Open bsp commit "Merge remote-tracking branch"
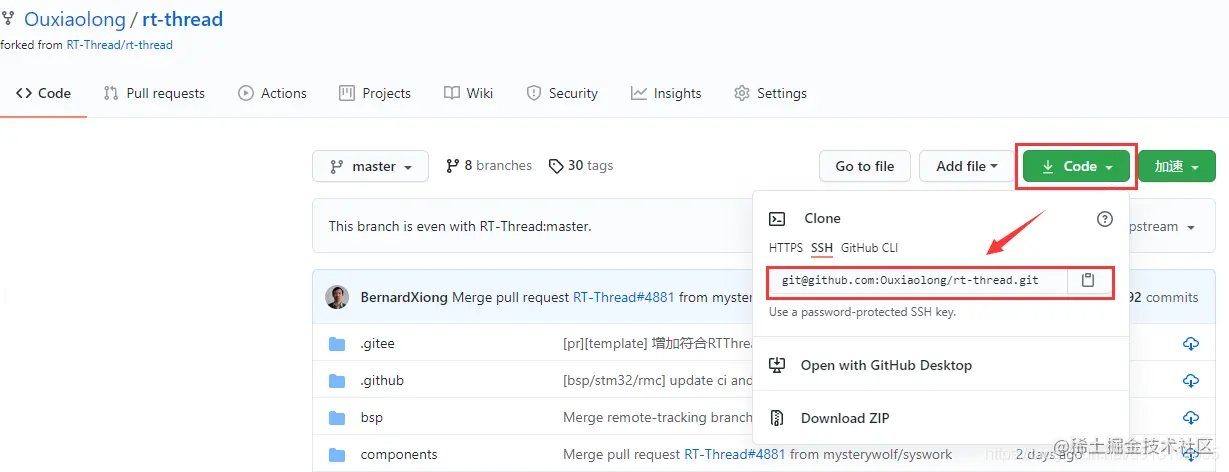This screenshot has width=1229, height=472. (x=657, y=417)
